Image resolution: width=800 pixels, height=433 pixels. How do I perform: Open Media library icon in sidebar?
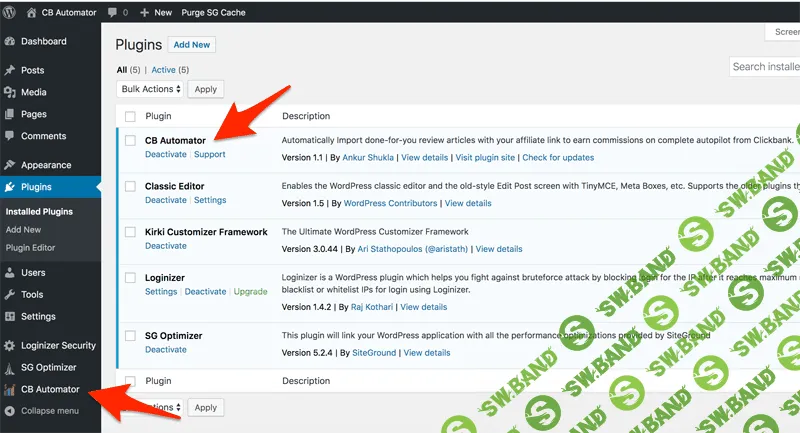coord(10,93)
